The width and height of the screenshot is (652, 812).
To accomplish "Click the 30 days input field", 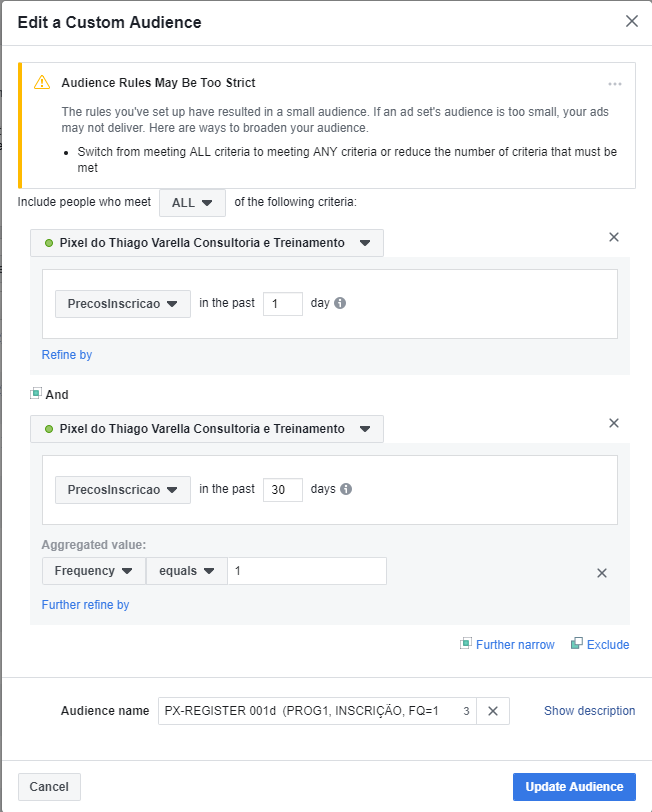I will [283, 490].
